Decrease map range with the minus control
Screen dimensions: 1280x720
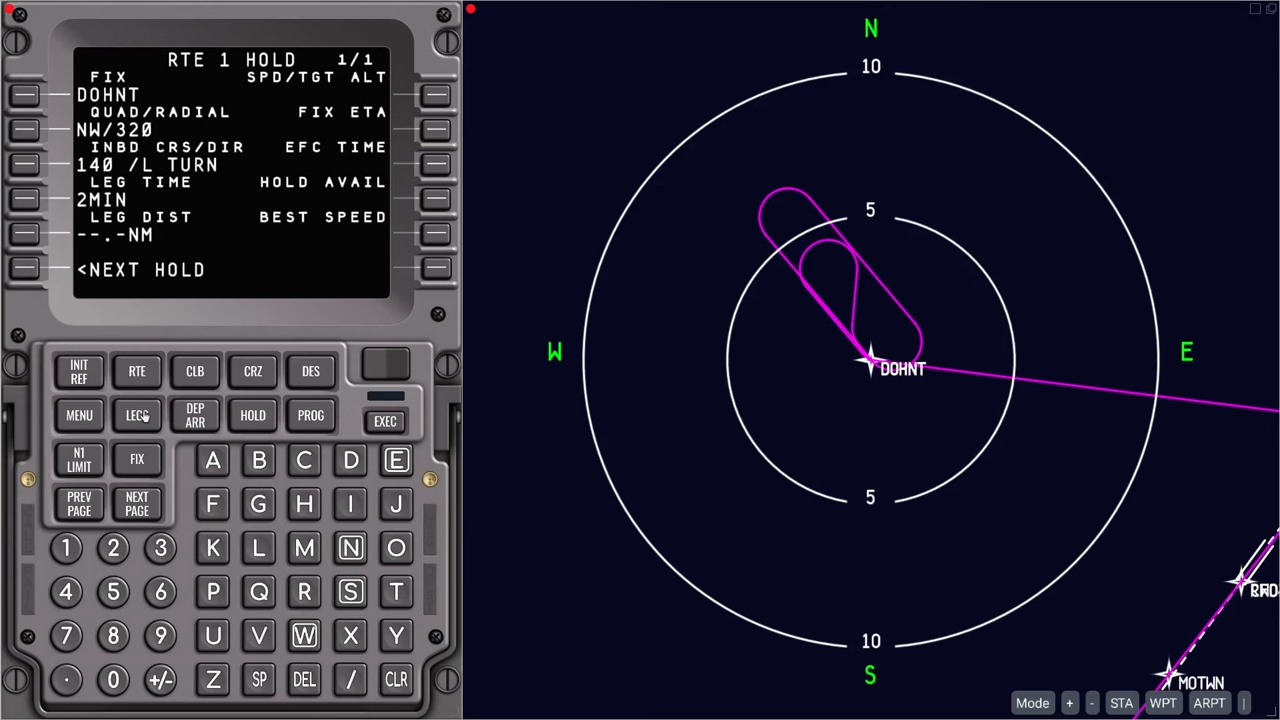click(1091, 703)
